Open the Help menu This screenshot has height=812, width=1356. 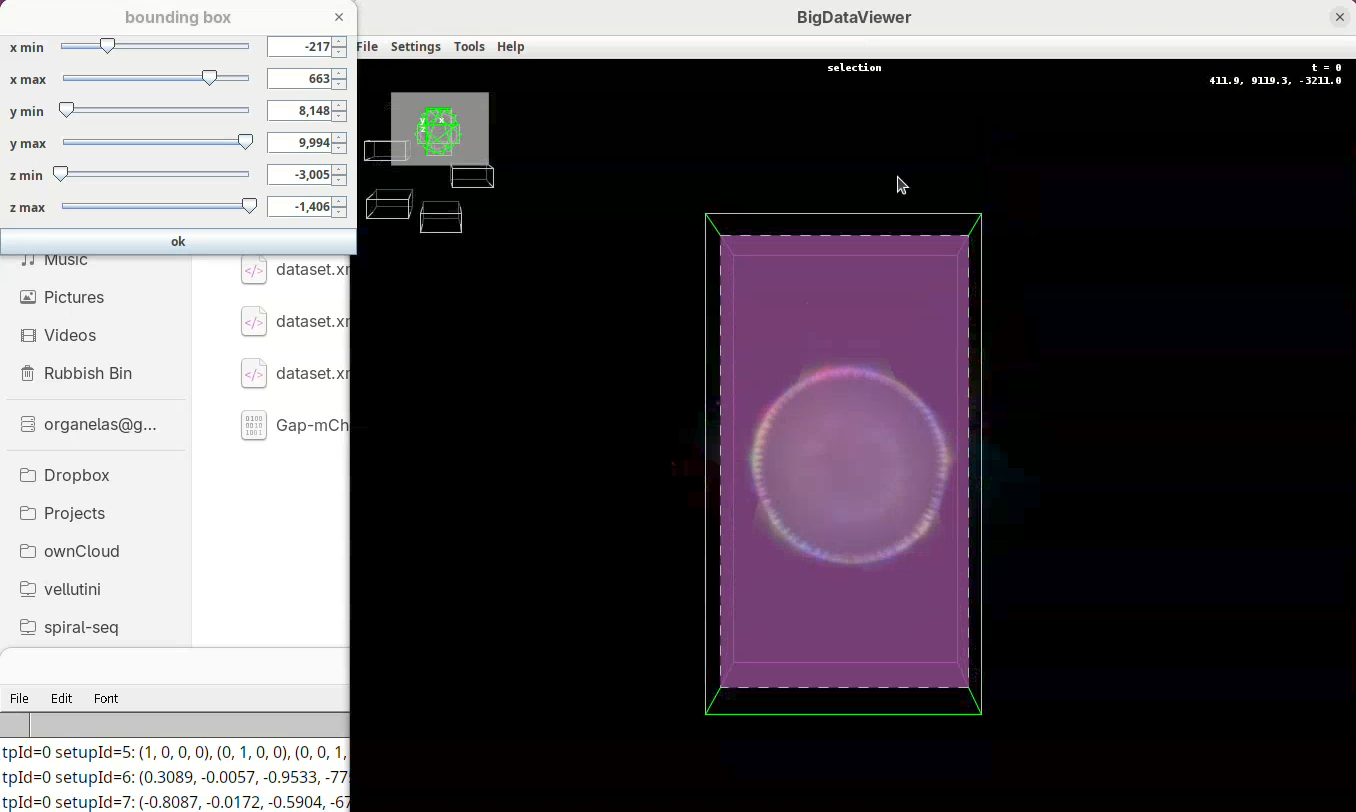pyautogui.click(x=510, y=47)
